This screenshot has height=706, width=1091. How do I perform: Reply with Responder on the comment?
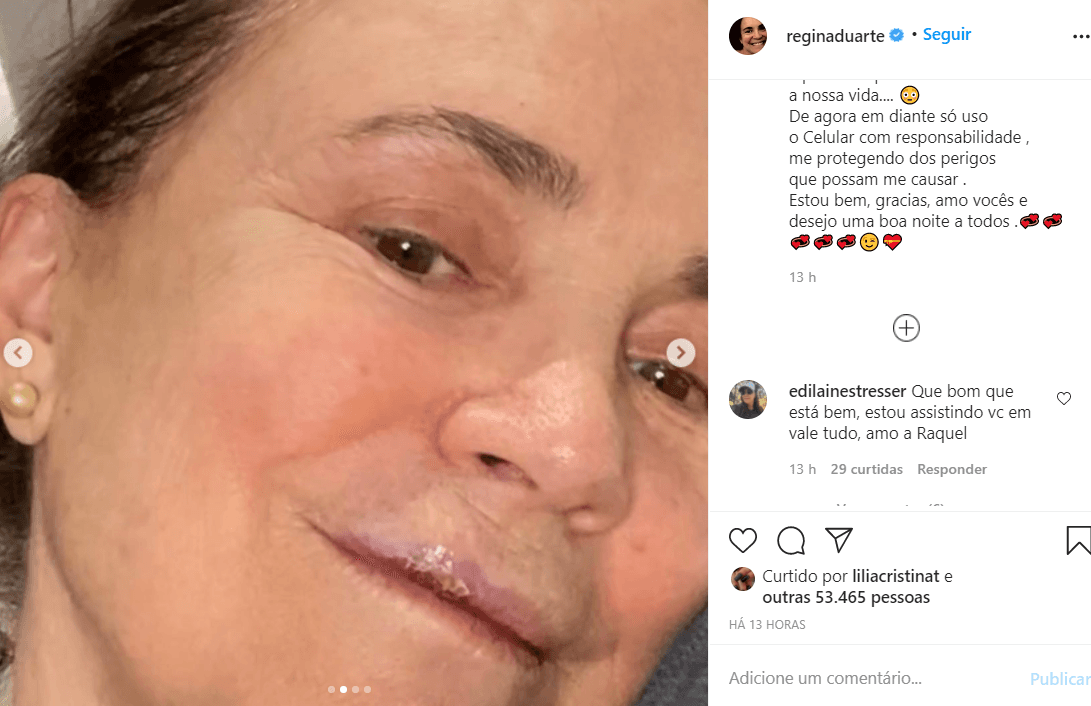pos(952,469)
